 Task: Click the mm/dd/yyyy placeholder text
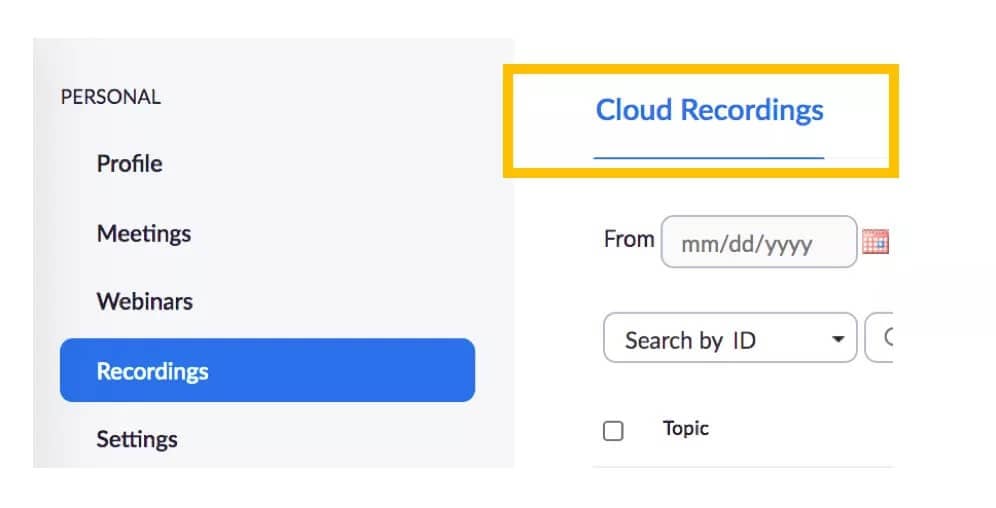pos(746,243)
